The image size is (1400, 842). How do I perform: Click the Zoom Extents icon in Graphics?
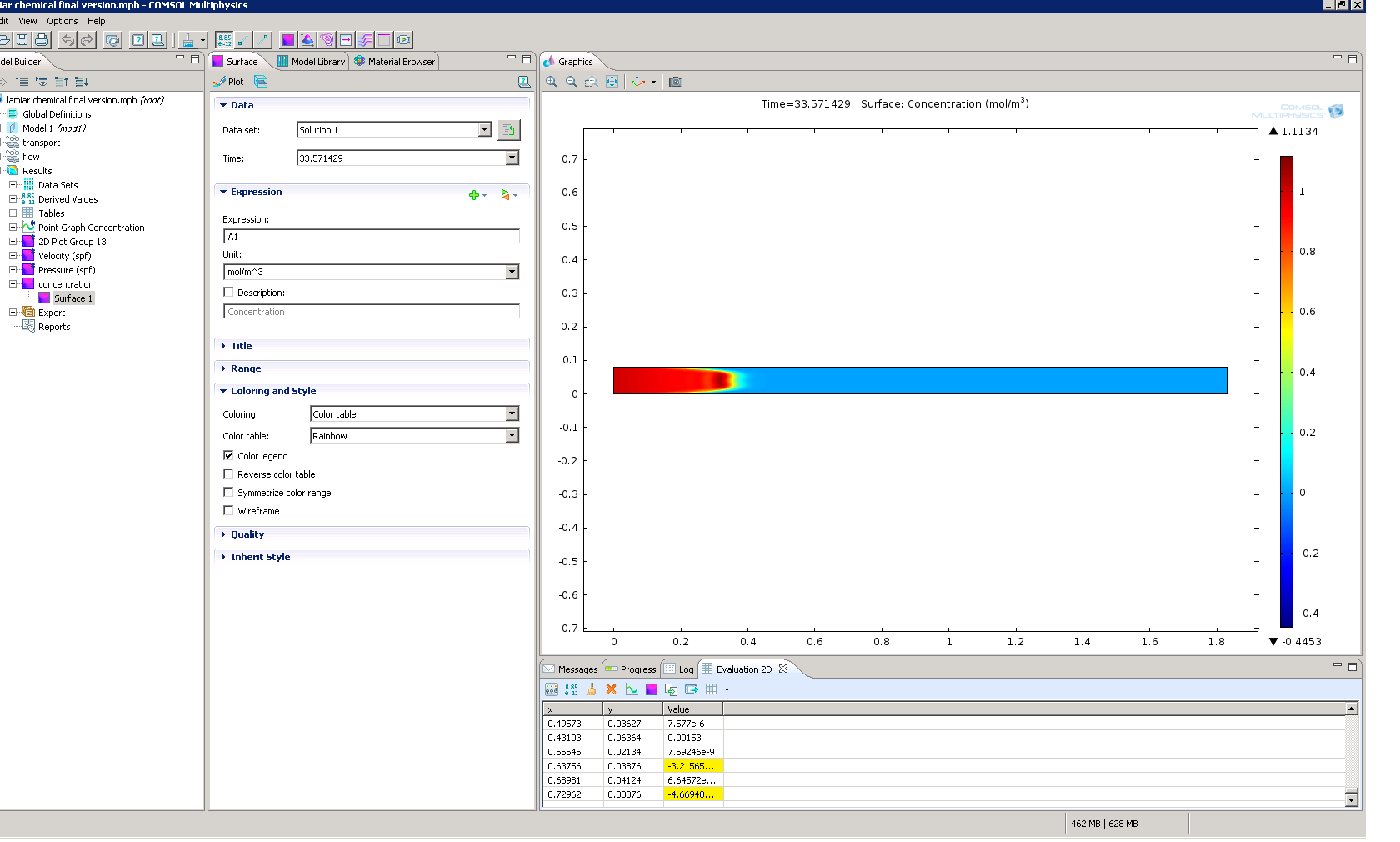(x=612, y=82)
